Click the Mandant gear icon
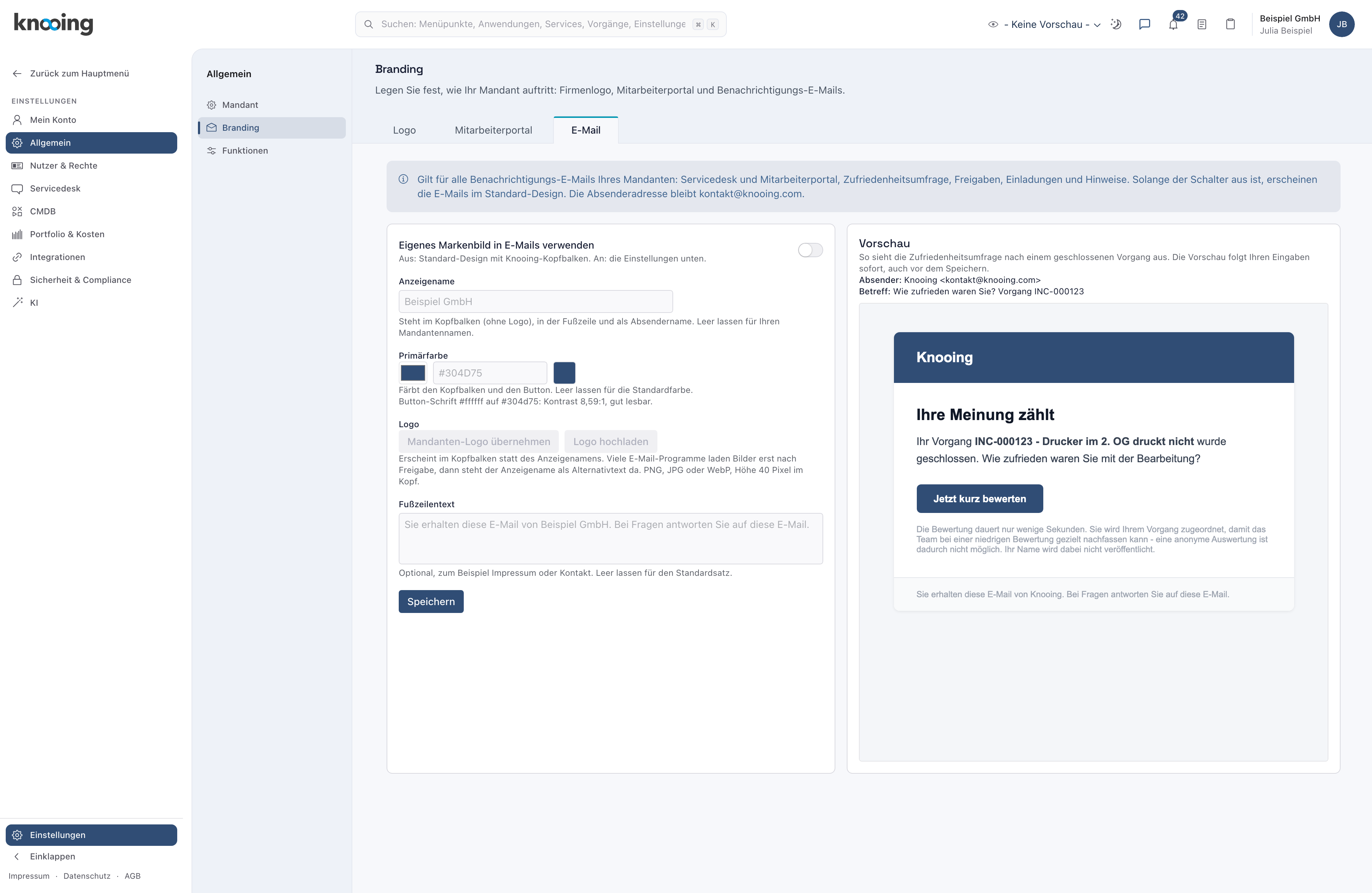Viewport: 1372px width, 893px height. pyautogui.click(x=212, y=105)
